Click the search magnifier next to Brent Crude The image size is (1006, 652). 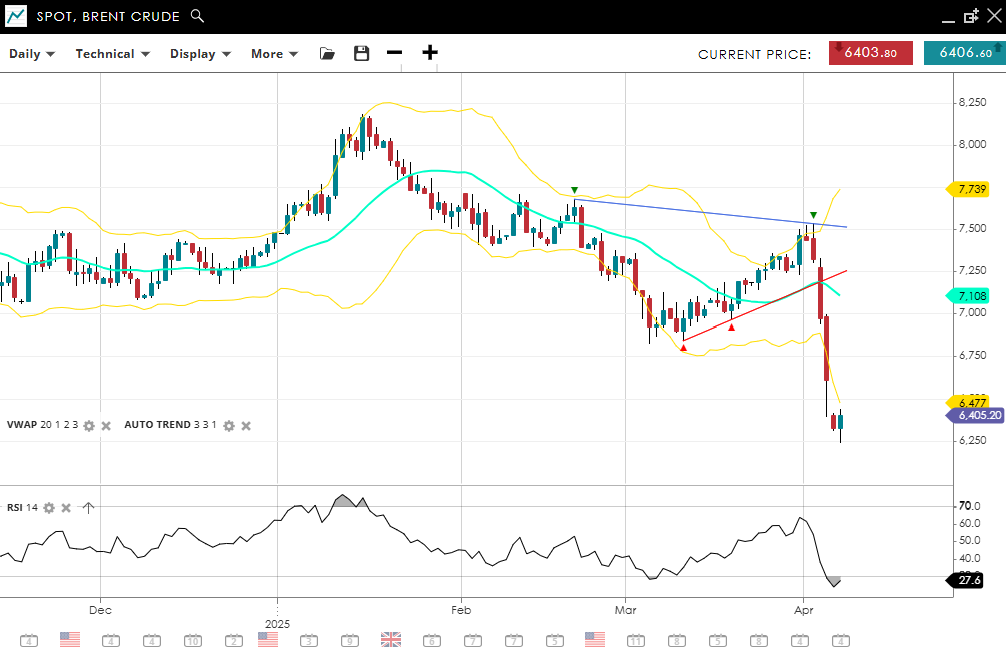(x=197, y=16)
